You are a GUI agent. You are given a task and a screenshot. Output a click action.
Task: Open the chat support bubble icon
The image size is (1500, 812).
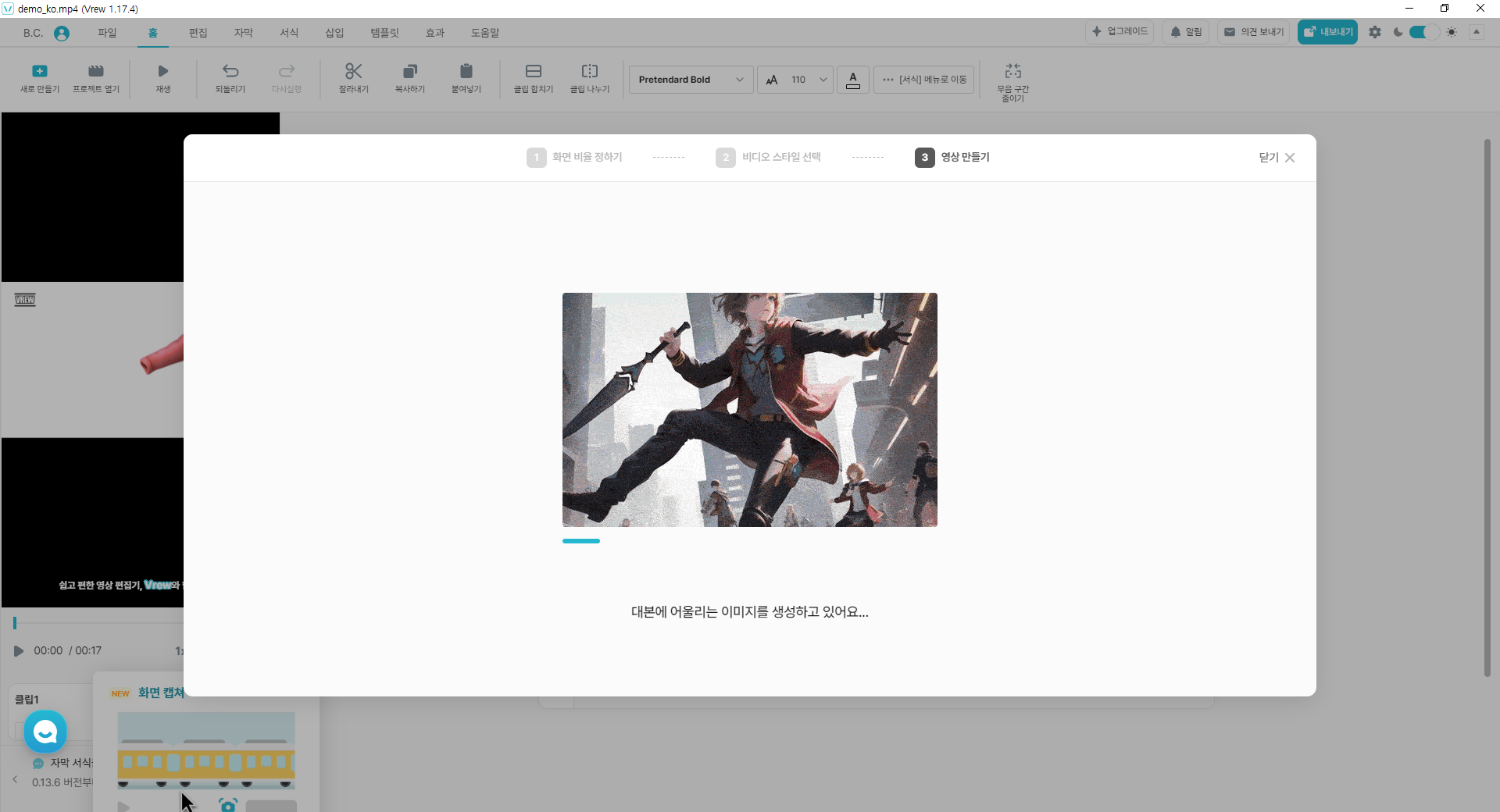pyautogui.click(x=45, y=732)
